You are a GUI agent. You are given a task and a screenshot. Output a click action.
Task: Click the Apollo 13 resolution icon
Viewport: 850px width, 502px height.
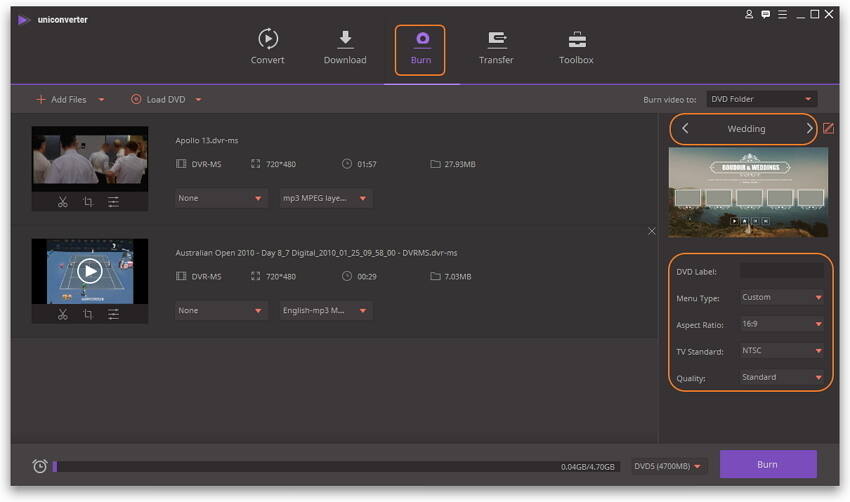pos(255,164)
